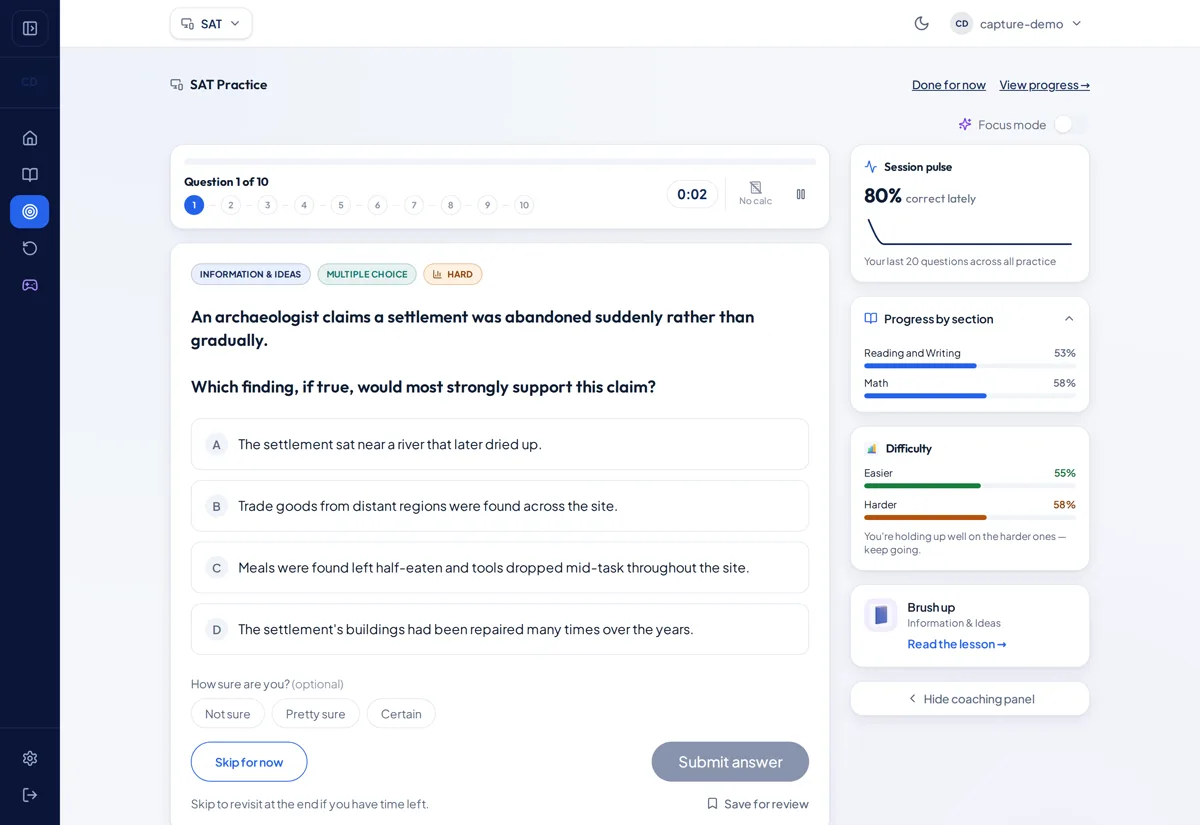Go to question 7
This screenshot has height=825, width=1200.
(x=414, y=205)
